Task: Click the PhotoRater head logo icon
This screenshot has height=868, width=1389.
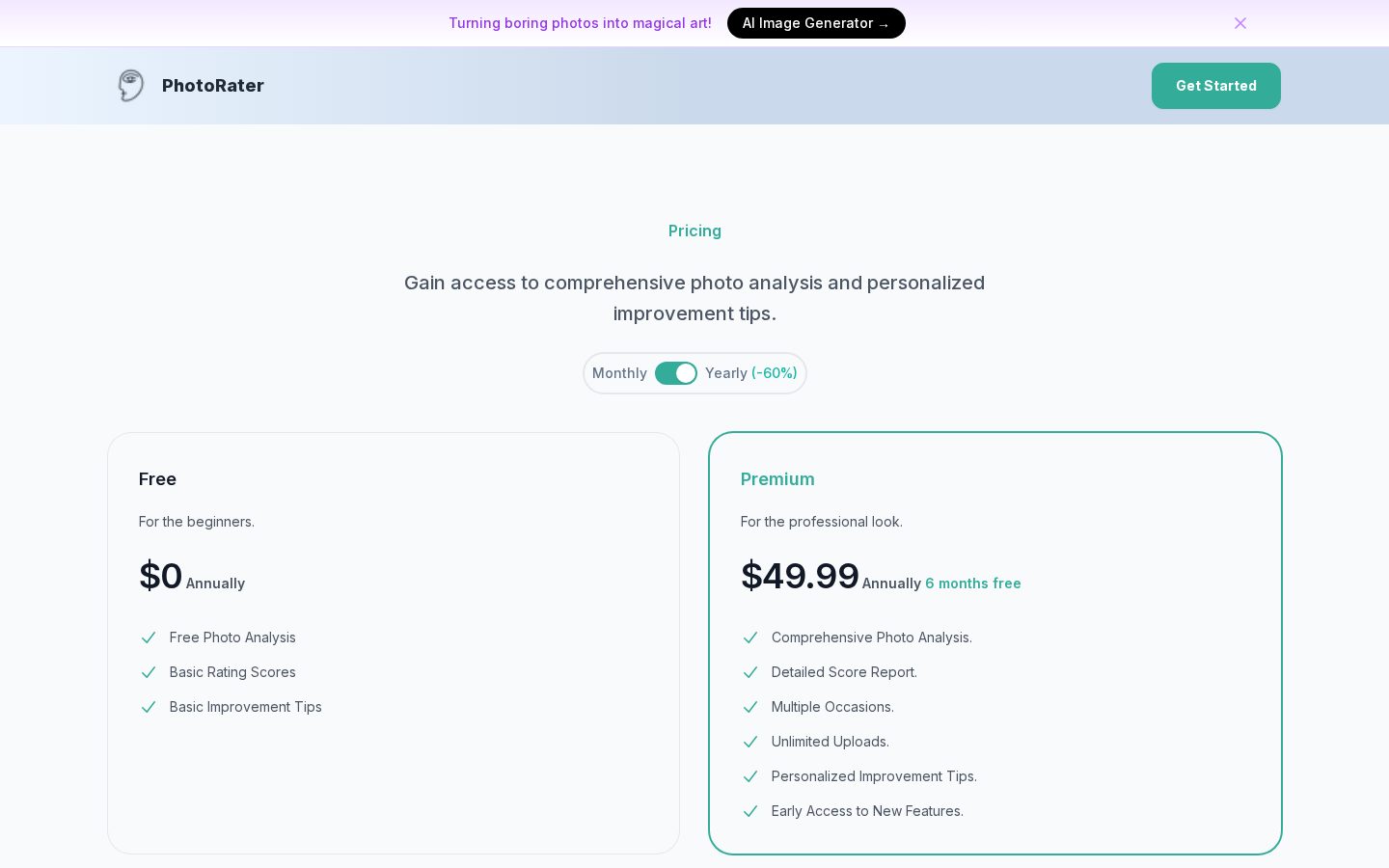Action: pyautogui.click(x=131, y=86)
